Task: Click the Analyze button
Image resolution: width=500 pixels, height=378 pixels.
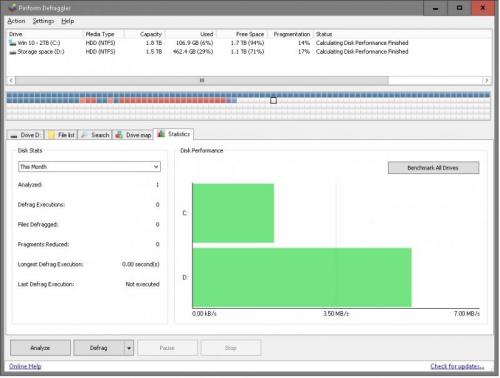Action: click(40, 348)
